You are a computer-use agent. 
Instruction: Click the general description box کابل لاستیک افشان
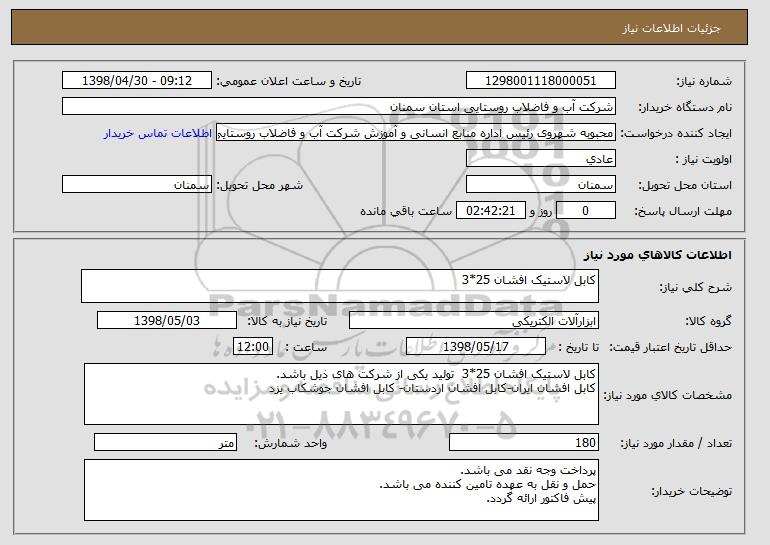tap(340, 286)
